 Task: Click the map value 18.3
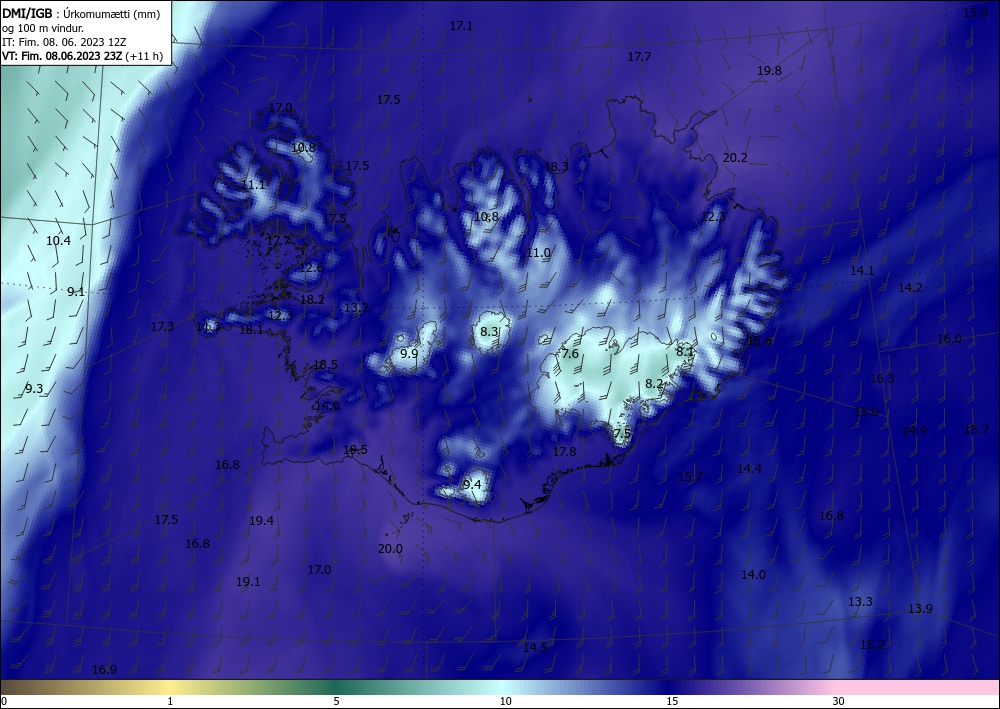click(556, 166)
